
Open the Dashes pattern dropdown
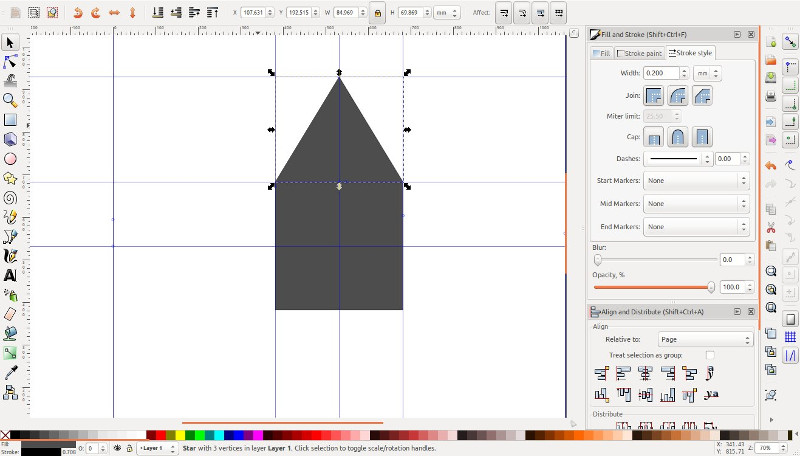678,159
